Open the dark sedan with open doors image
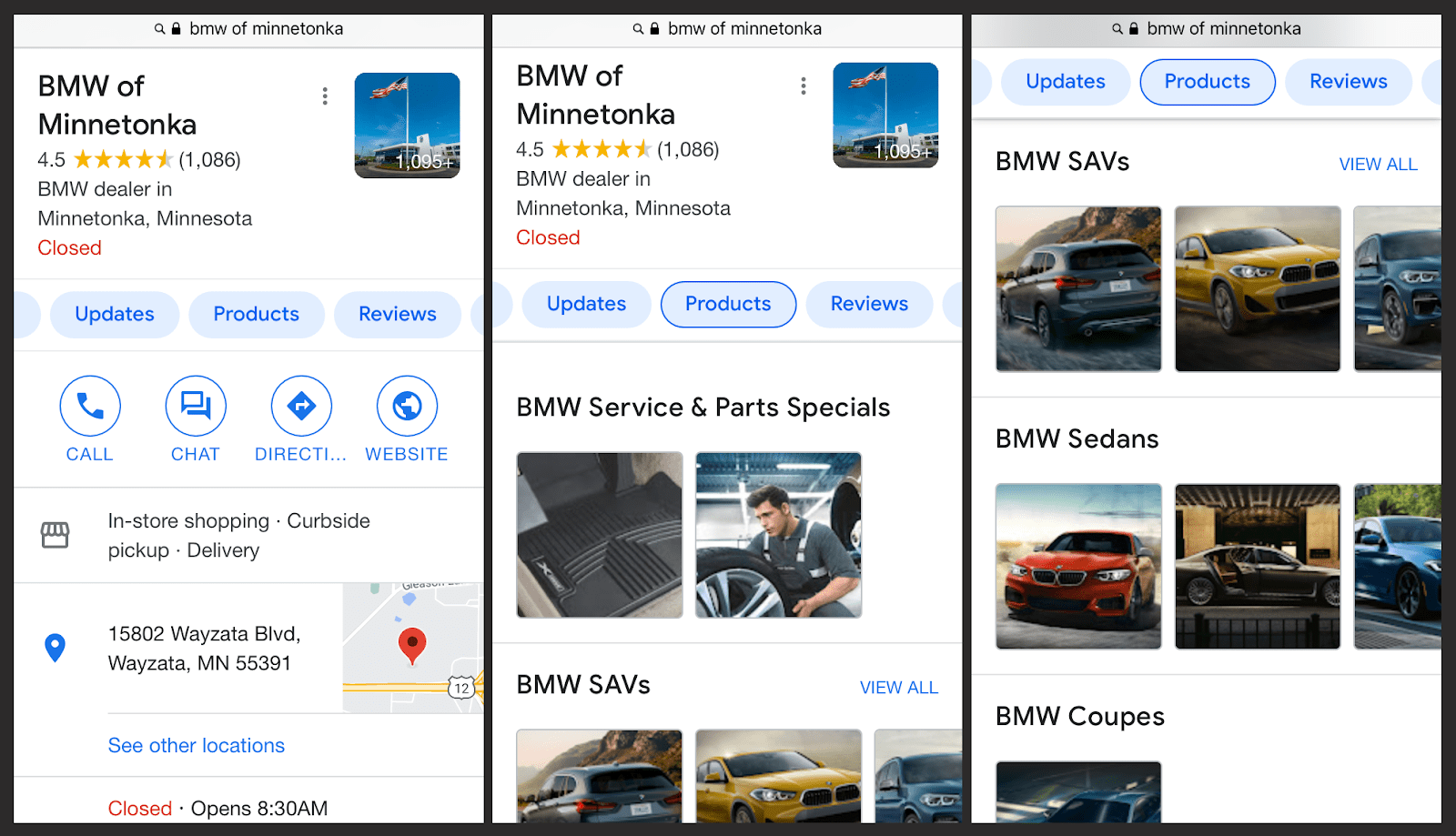1456x836 pixels. click(1258, 566)
